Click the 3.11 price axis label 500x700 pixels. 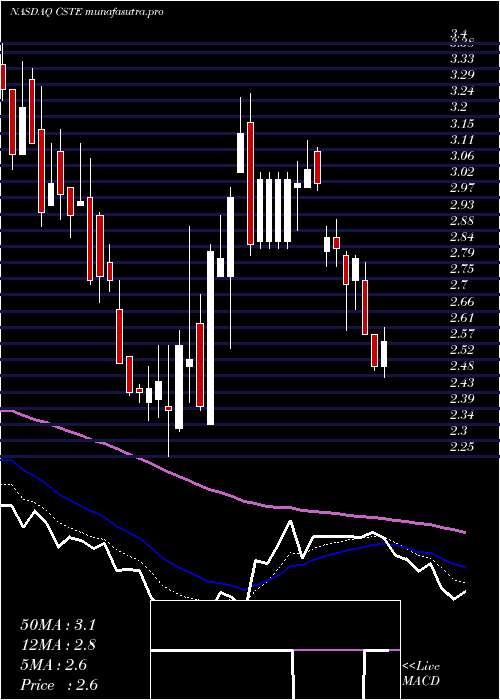[x=462, y=140]
